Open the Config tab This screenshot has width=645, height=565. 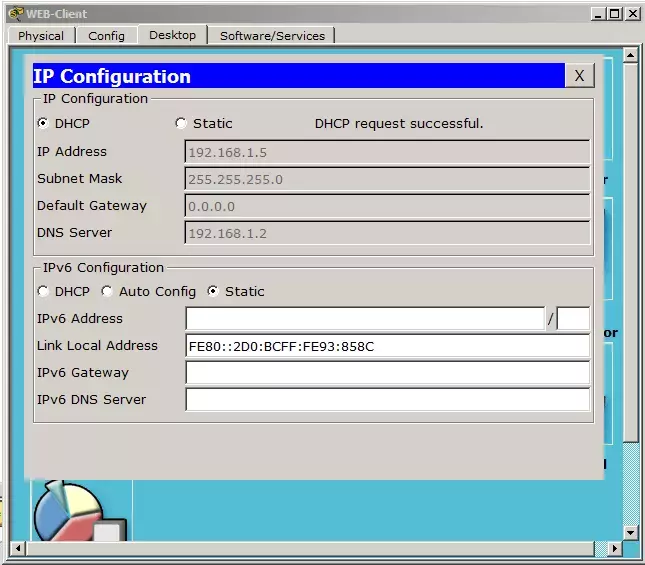point(106,36)
